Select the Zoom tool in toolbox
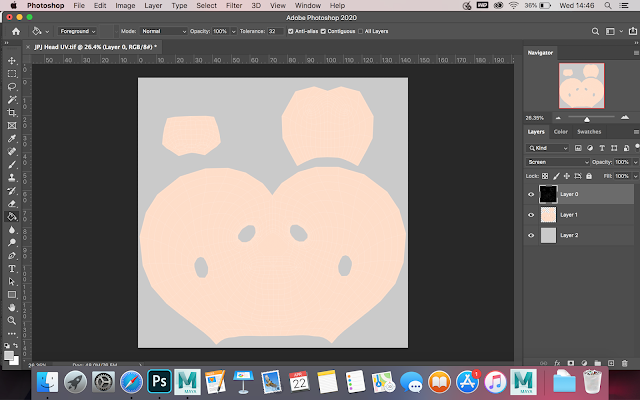This screenshot has height=400, width=640. tap(12, 320)
